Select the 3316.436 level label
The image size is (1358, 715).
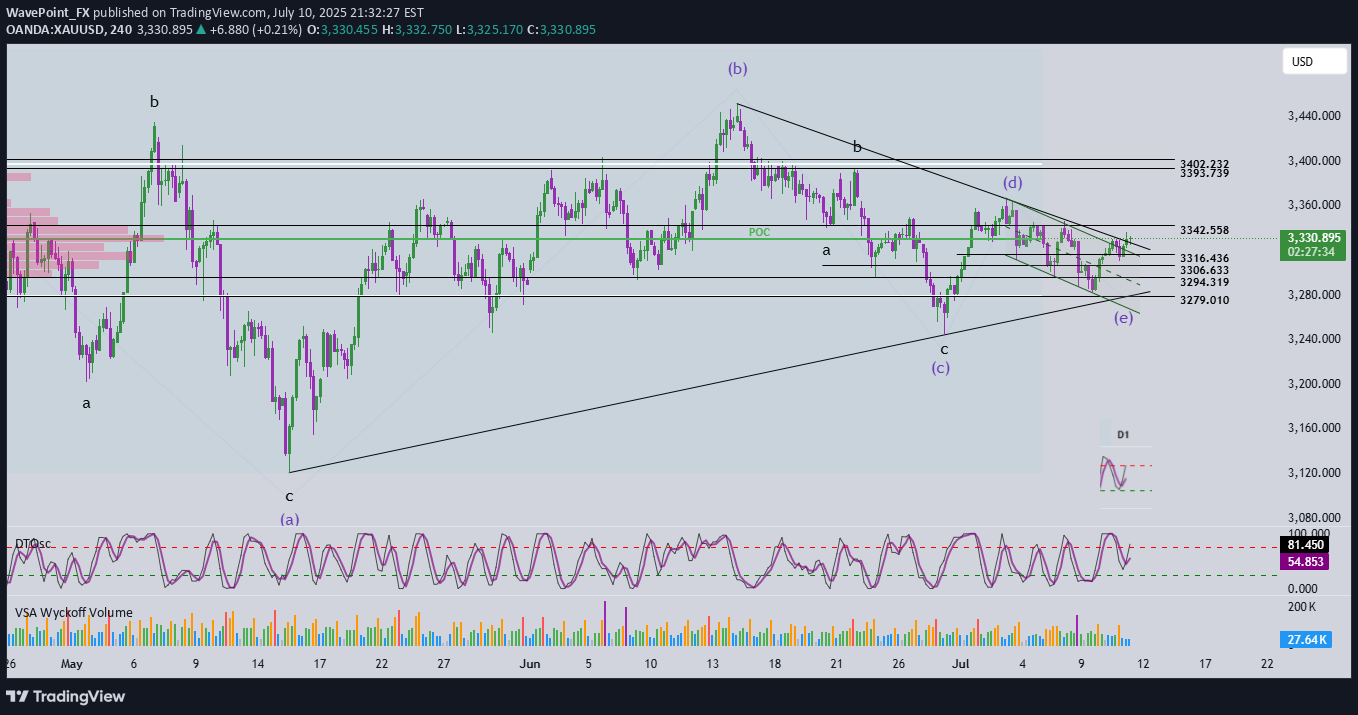[1205, 258]
